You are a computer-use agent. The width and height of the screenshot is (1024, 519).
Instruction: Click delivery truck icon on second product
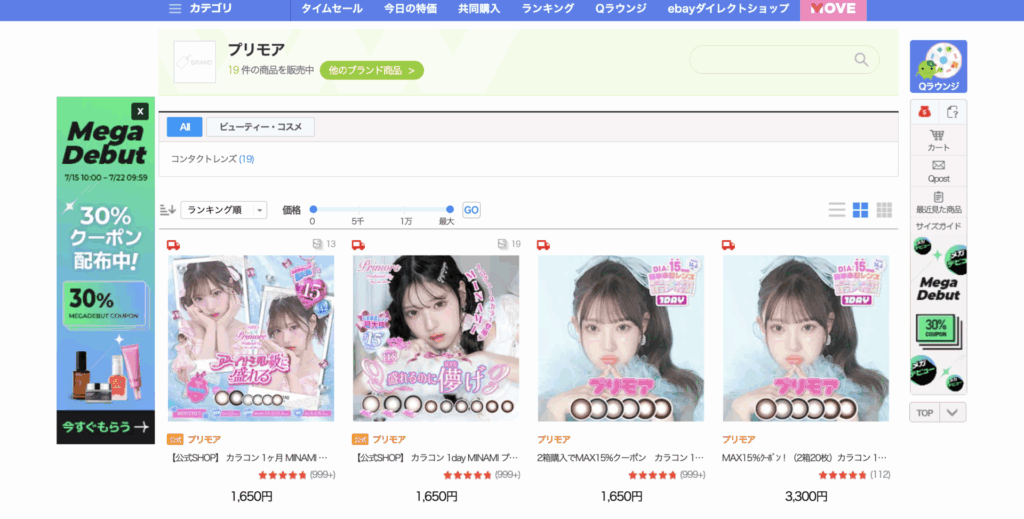coord(358,245)
